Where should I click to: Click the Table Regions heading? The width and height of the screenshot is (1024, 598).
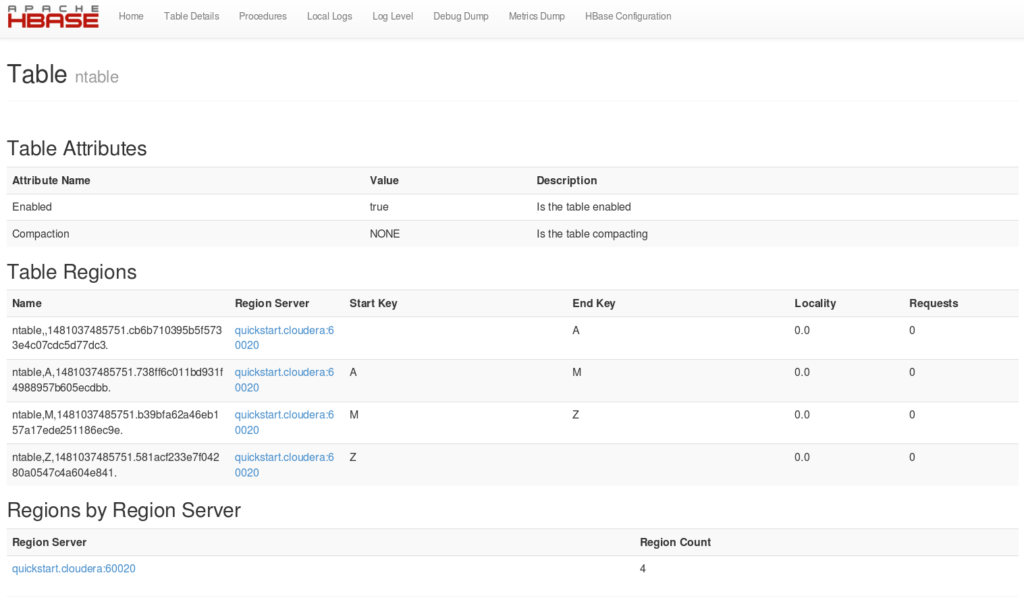[x=72, y=272]
